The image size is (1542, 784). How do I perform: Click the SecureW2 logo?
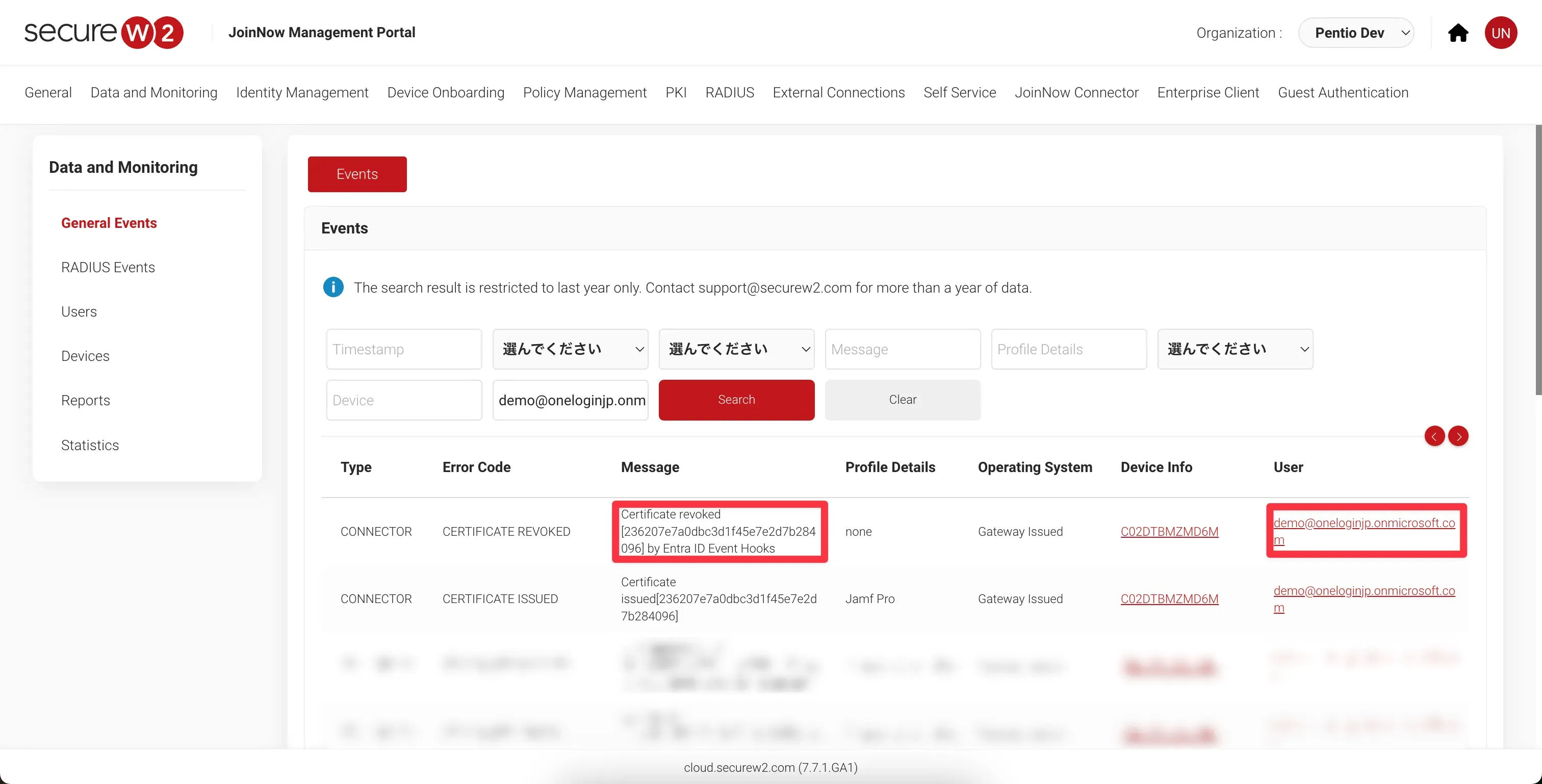tap(104, 32)
